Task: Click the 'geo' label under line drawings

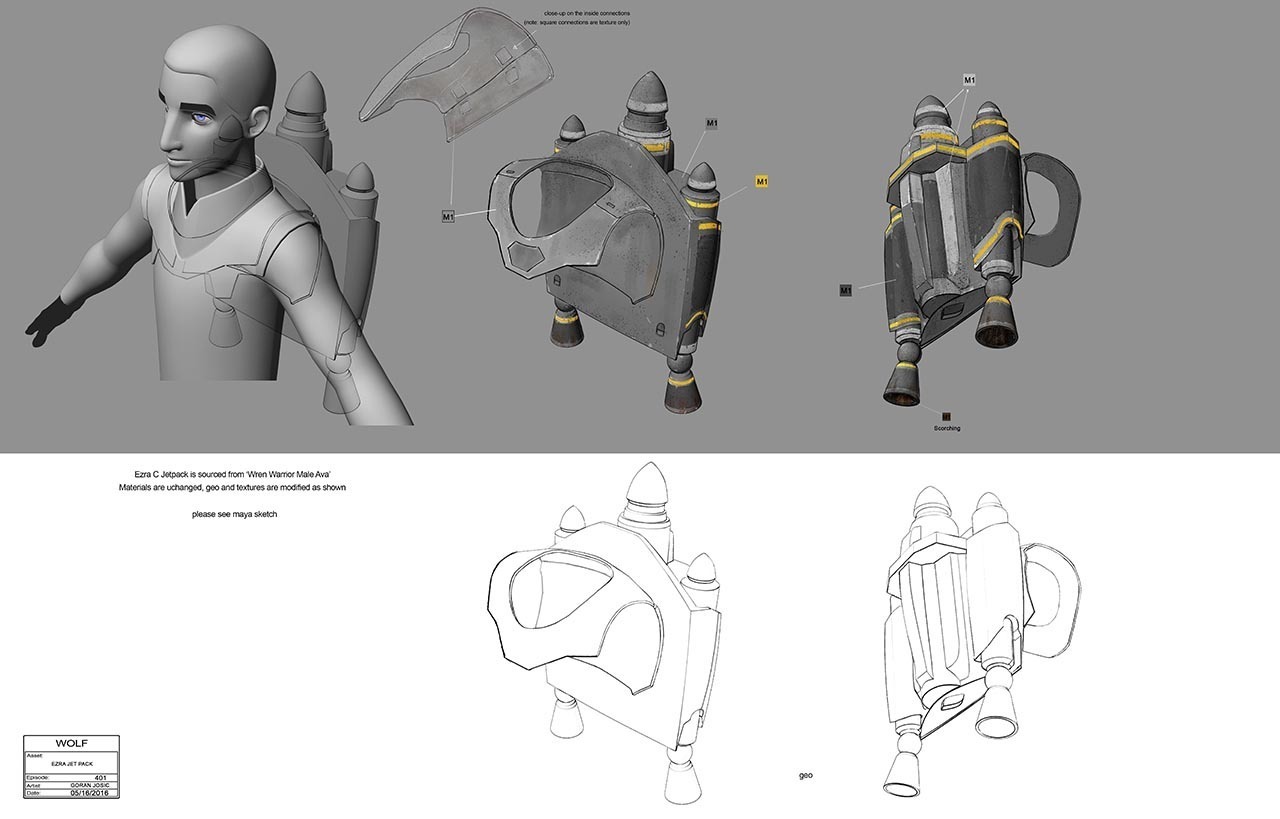Action: click(806, 775)
